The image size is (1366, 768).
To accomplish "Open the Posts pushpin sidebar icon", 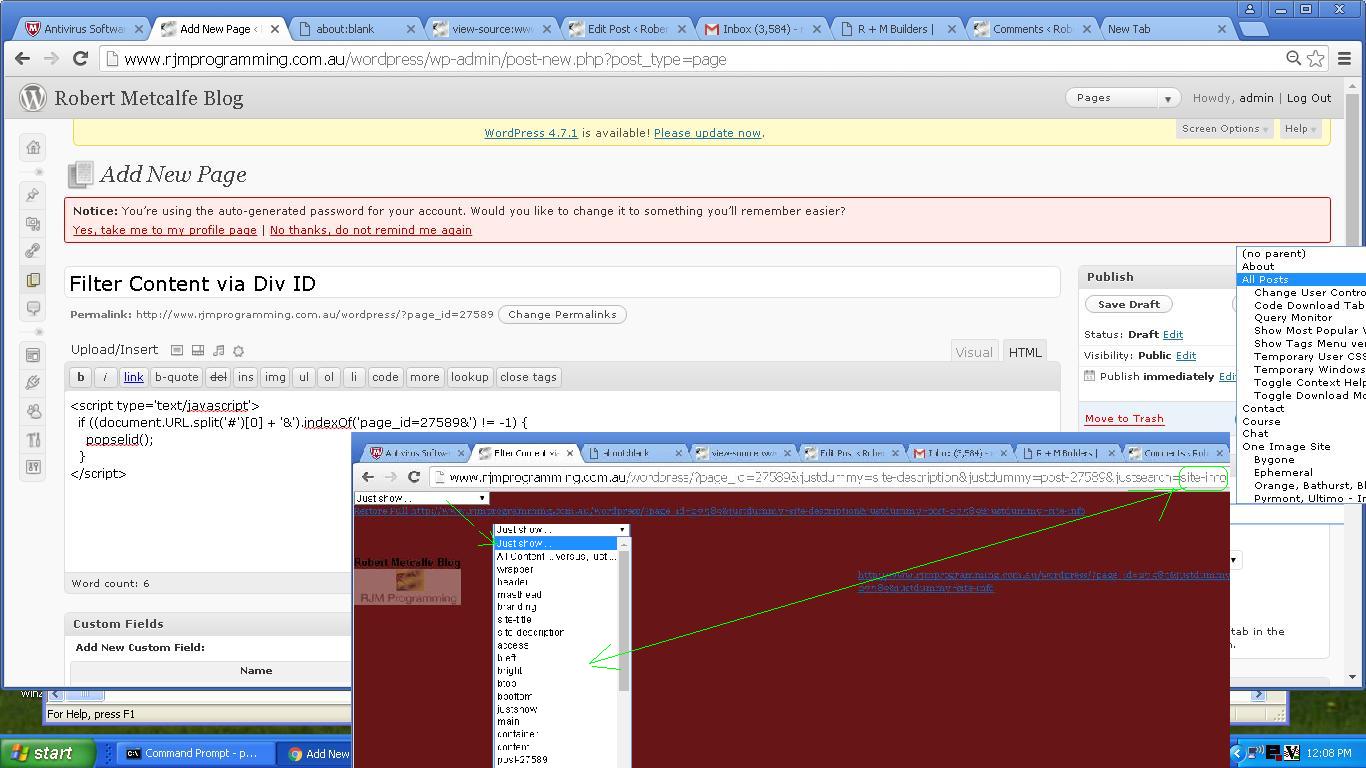I will pos(33,195).
